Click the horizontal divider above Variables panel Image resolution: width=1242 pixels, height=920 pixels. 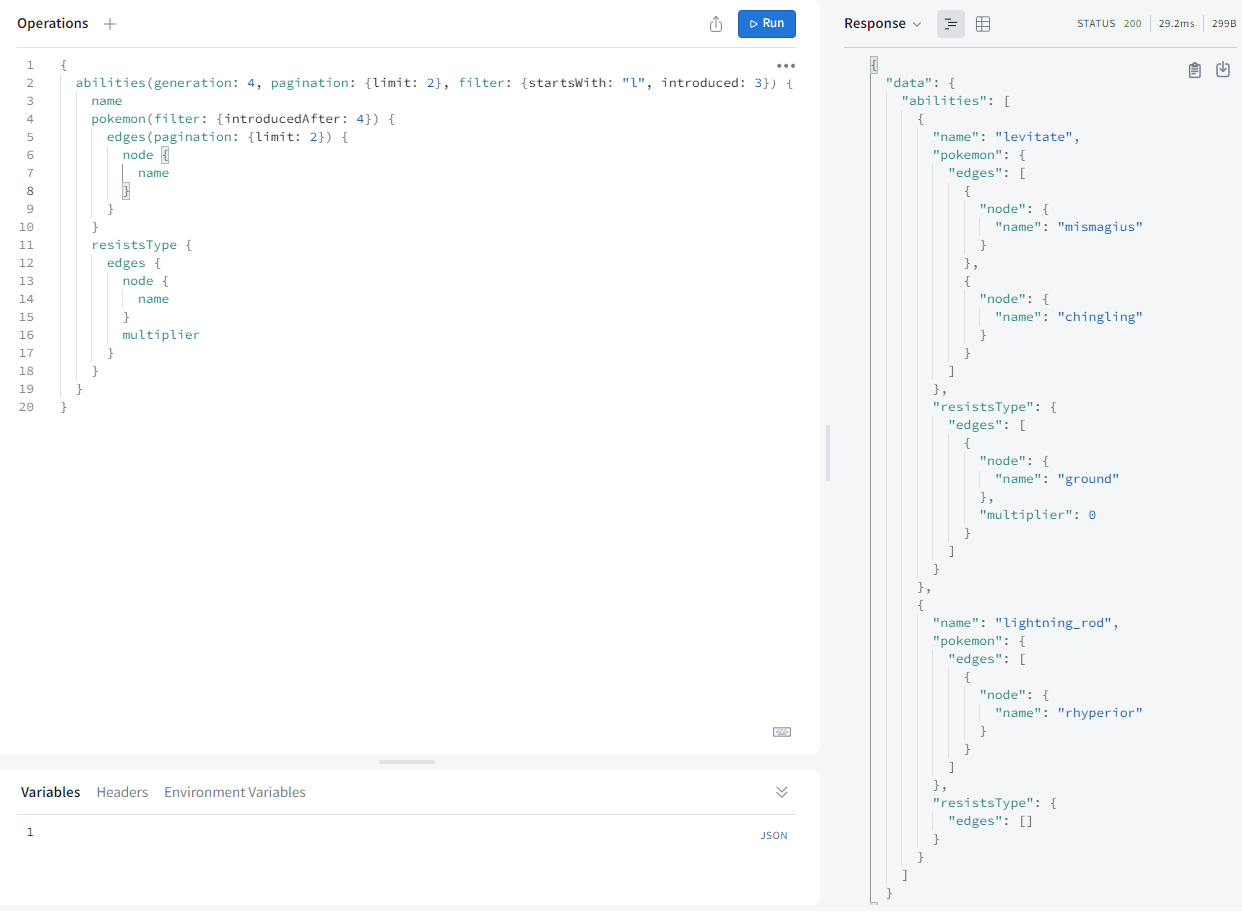407,762
